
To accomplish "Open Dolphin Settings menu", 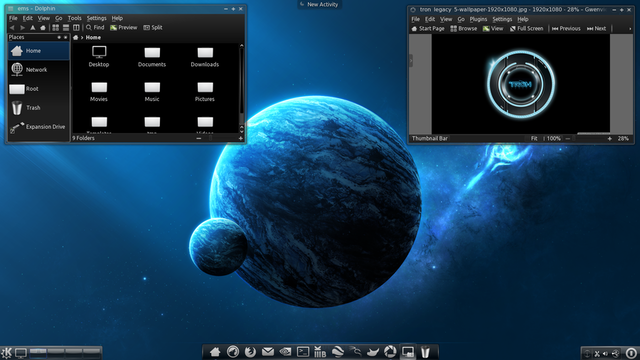I will [x=96, y=18].
